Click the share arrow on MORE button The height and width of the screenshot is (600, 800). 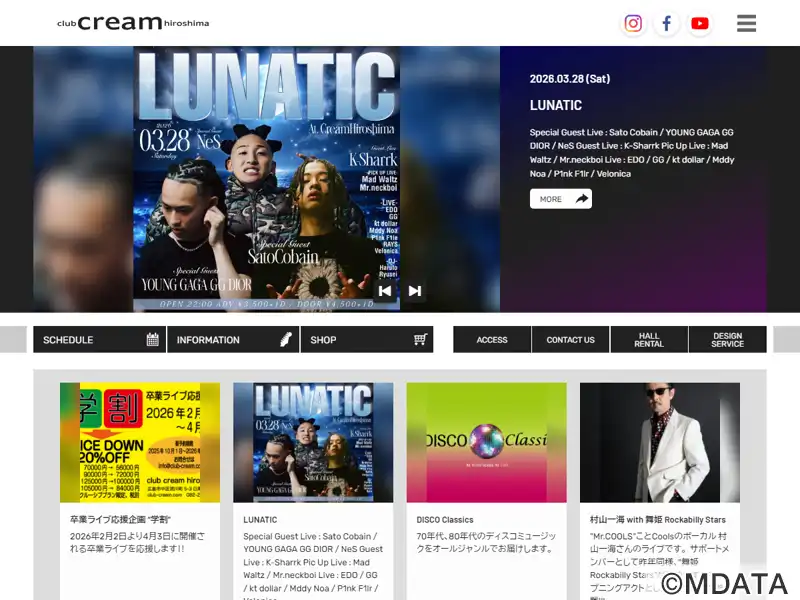tap(582, 199)
